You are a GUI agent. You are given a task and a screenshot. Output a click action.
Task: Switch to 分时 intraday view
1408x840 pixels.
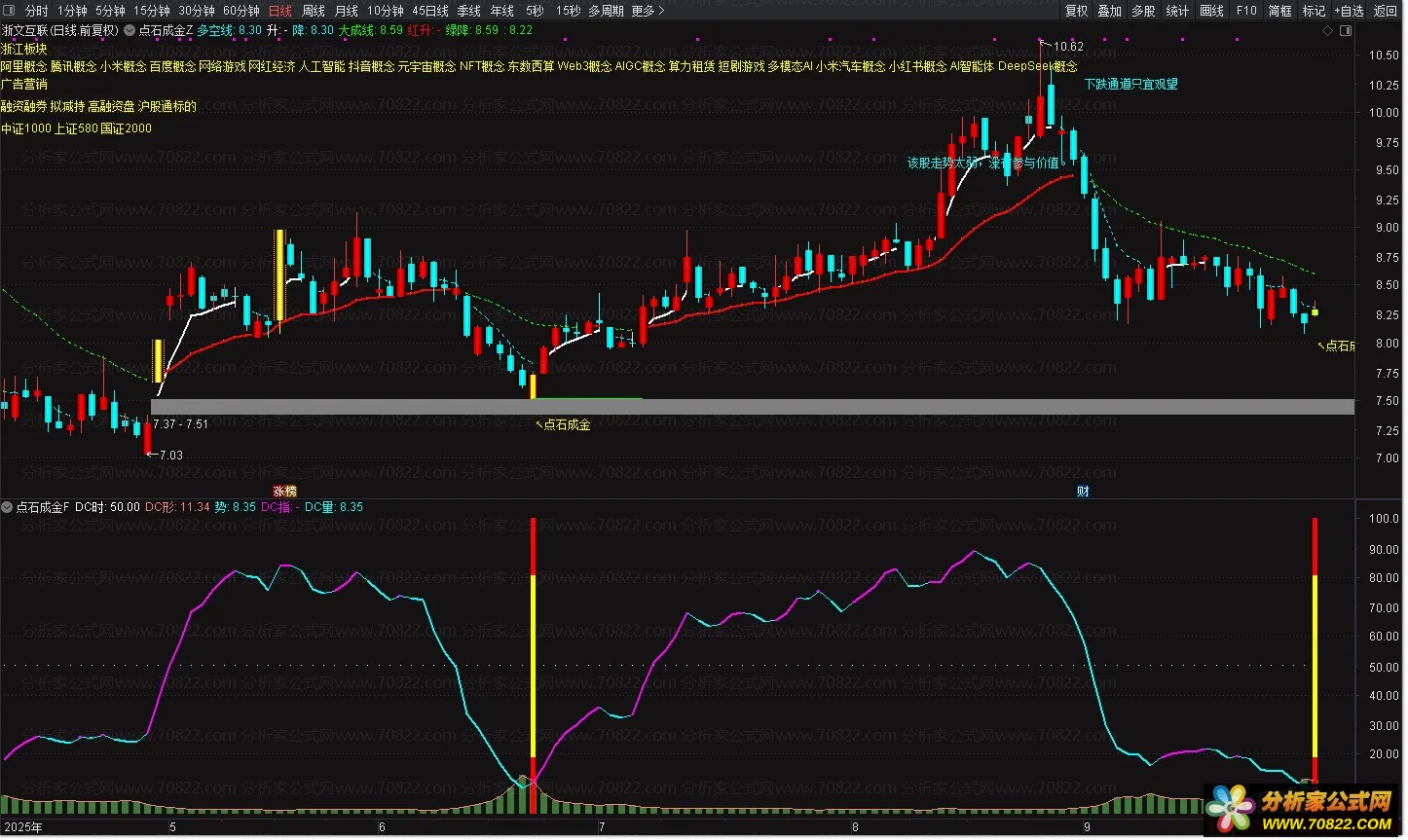click(36, 11)
